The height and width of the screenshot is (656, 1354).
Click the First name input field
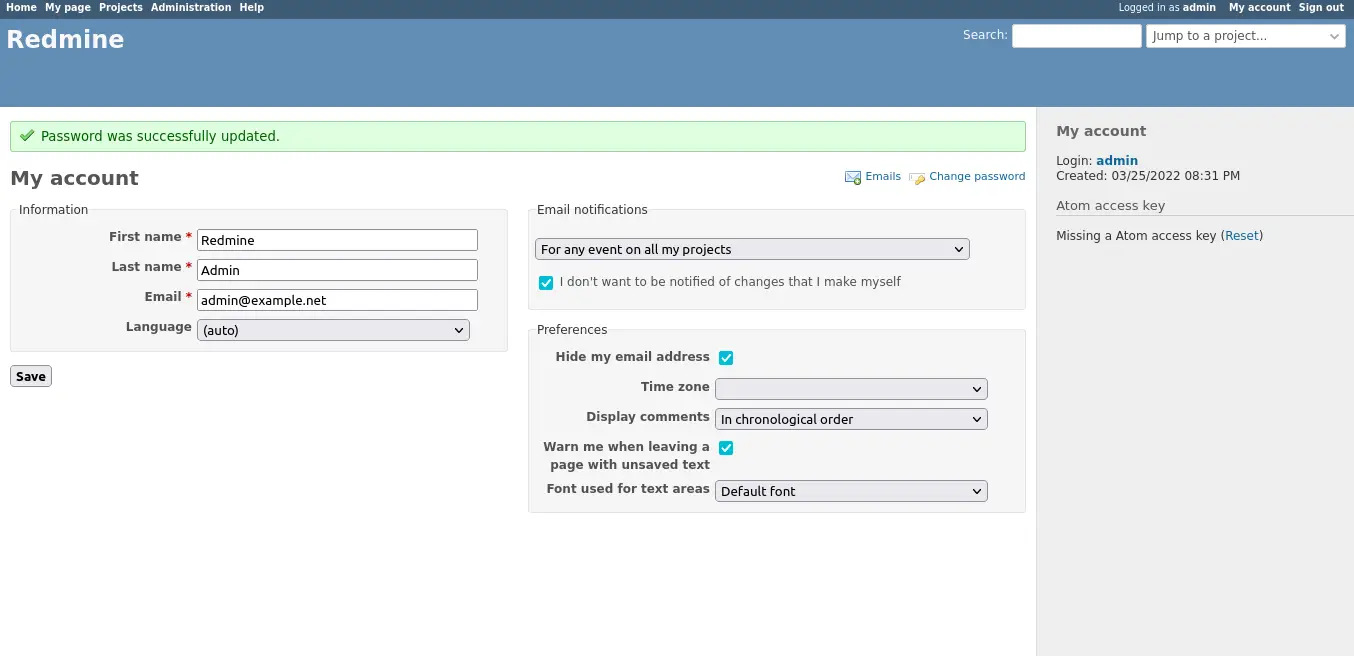[x=337, y=240]
